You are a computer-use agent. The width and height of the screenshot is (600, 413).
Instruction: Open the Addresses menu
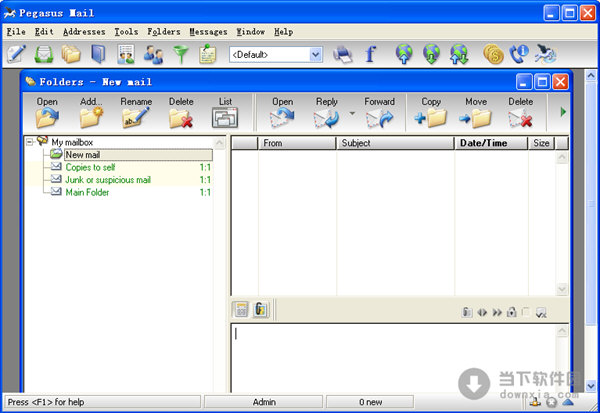pos(84,32)
